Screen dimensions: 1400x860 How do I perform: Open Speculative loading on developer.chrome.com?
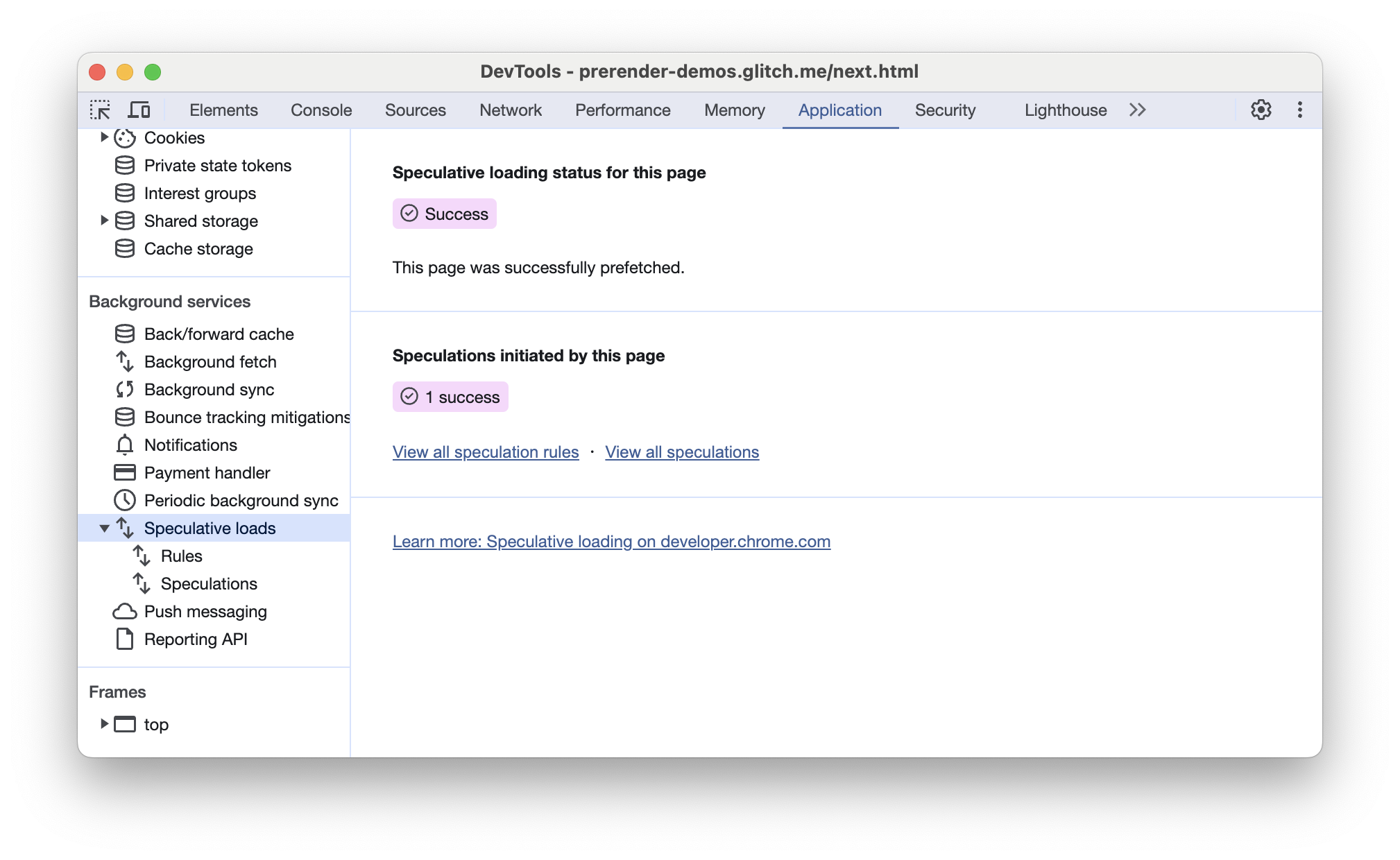point(611,541)
